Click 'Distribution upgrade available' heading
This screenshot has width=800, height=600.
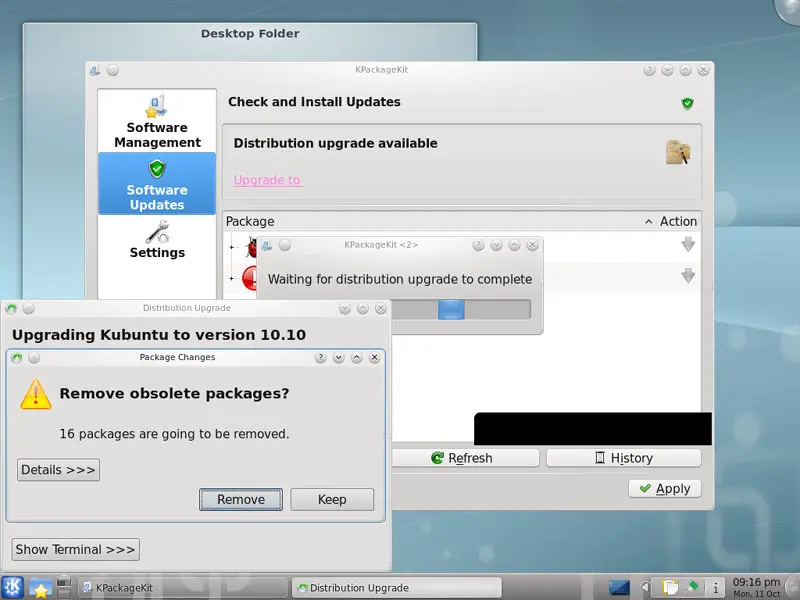click(335, 143)
